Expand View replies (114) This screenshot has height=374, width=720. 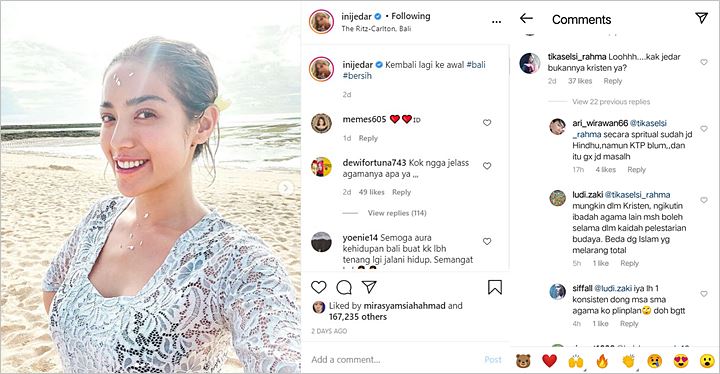397,213
